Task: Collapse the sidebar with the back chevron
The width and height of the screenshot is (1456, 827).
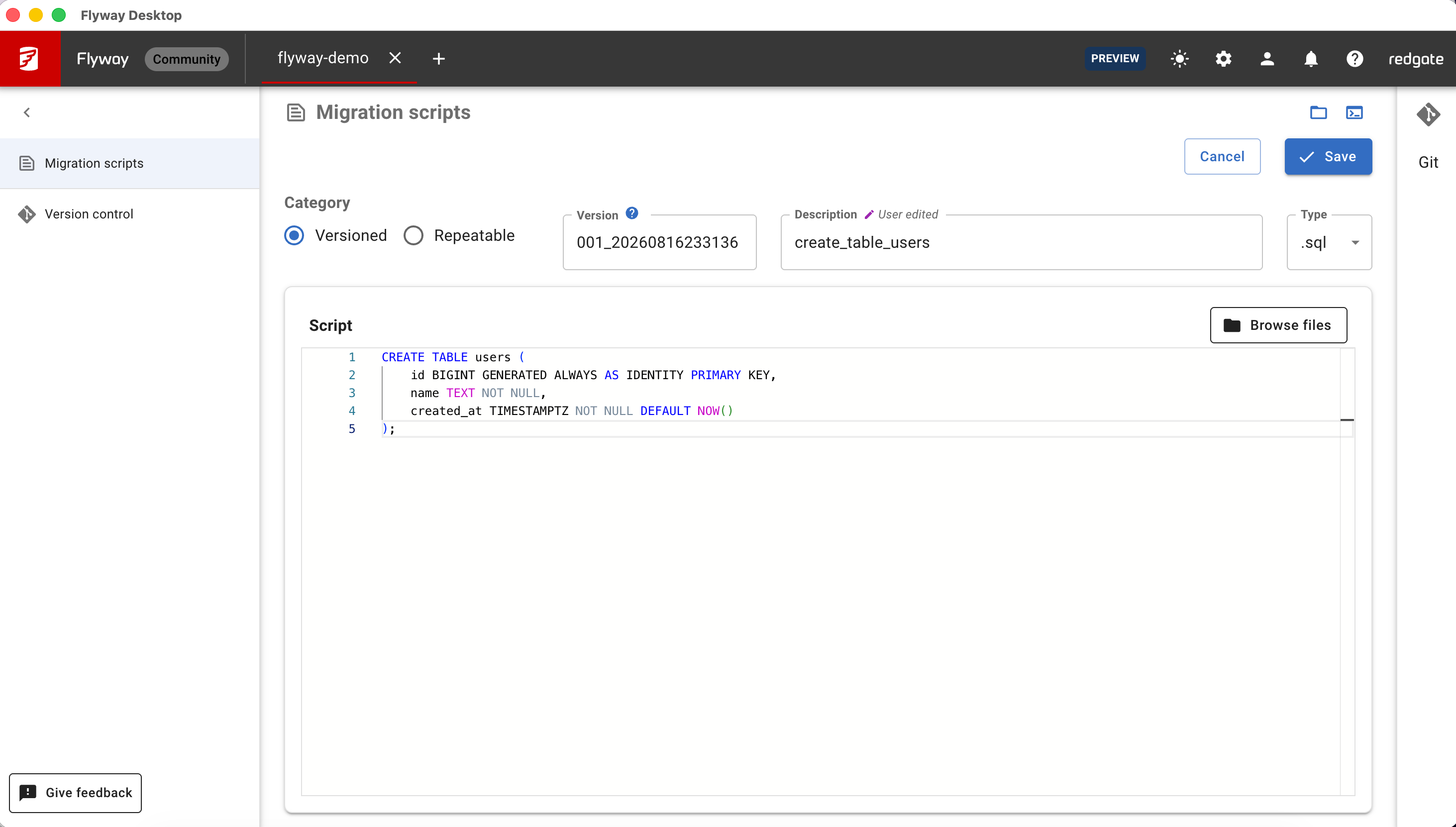Action: click(27, 112)
